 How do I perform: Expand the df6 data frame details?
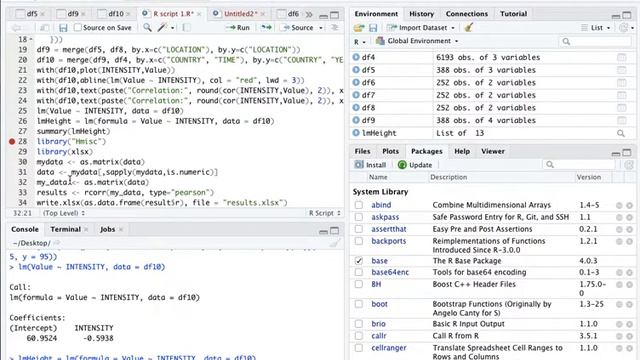click(356, 83)
